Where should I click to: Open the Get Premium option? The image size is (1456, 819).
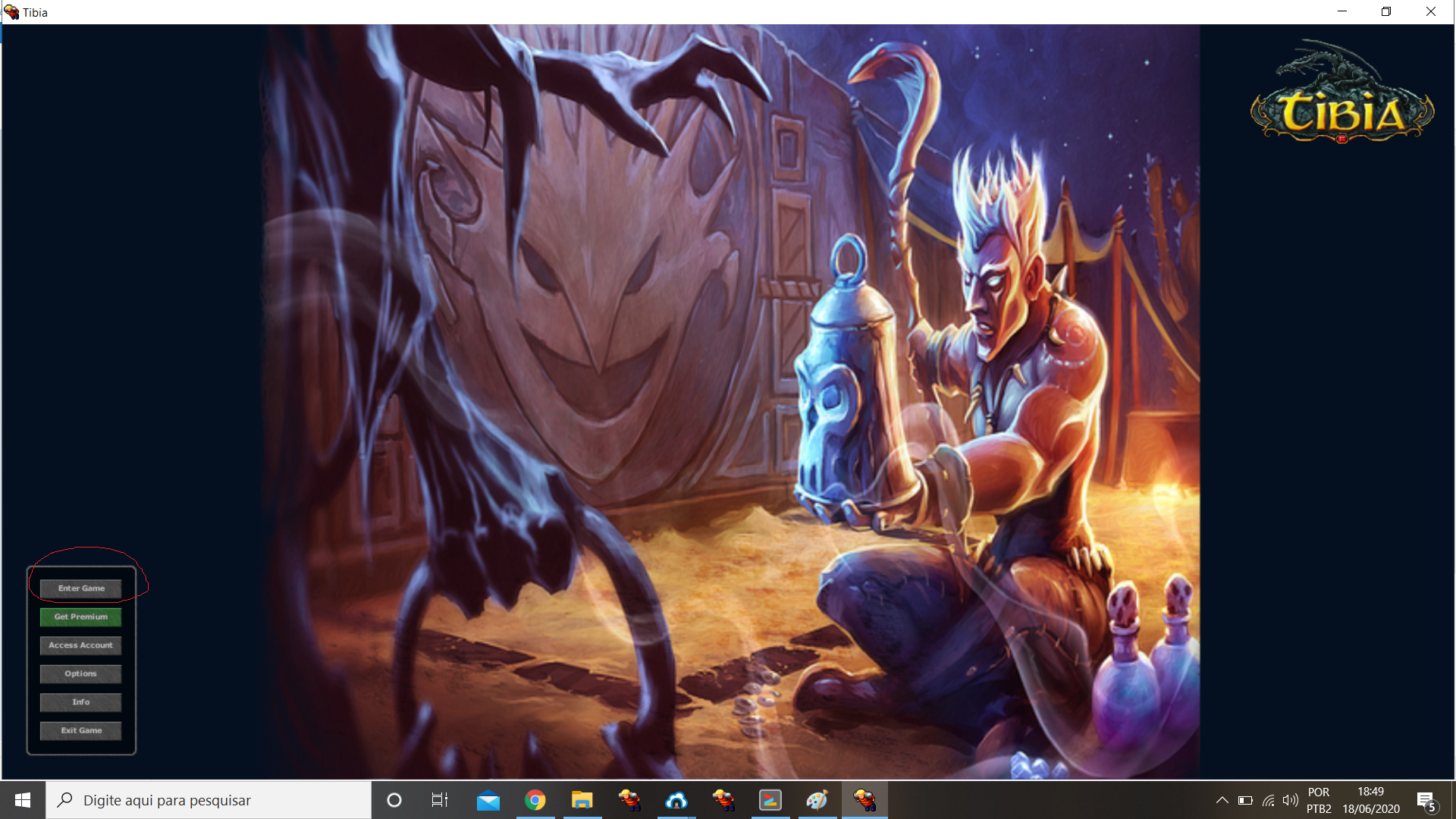point(81,617)
